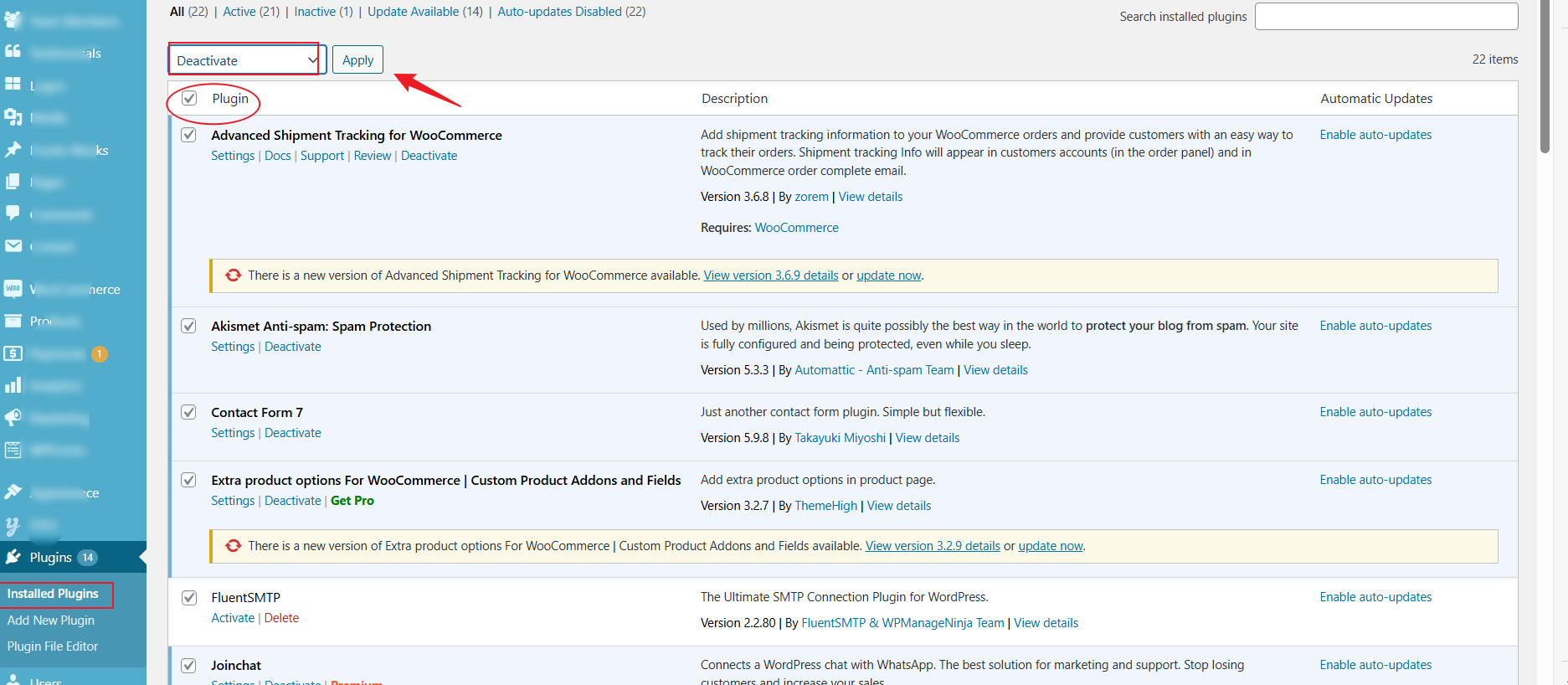Image resolution: width=1568 pixels, height=685 pixels.
Task: Click the WooCommerce Woo logo icon
Action: coord(13,289)
